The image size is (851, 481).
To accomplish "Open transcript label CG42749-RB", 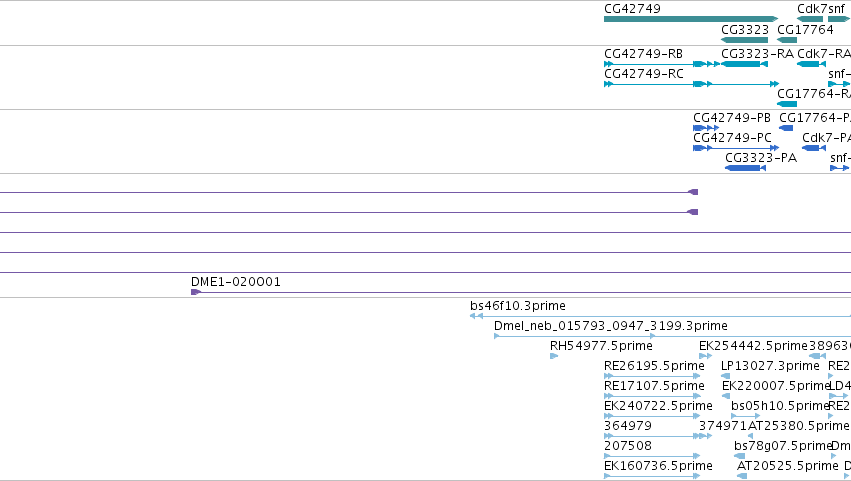I will tap(643, 54).
